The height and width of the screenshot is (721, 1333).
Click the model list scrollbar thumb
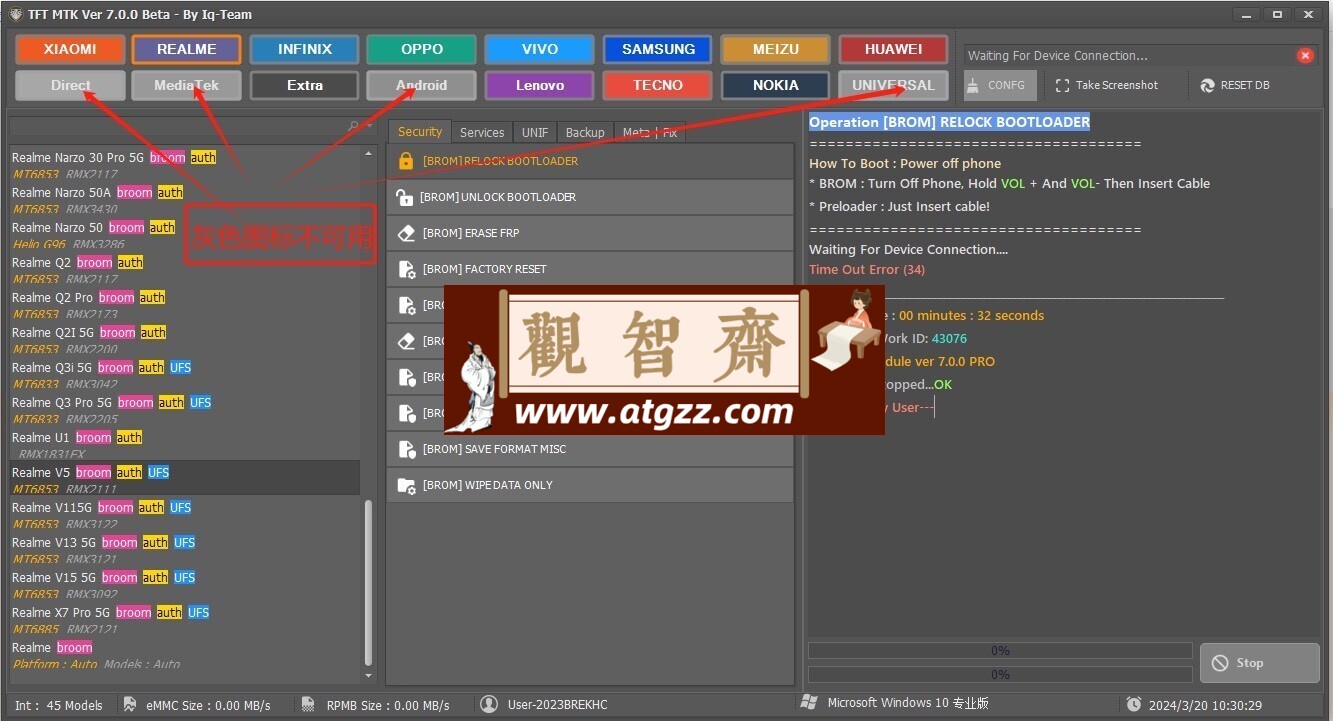point(368,582)
